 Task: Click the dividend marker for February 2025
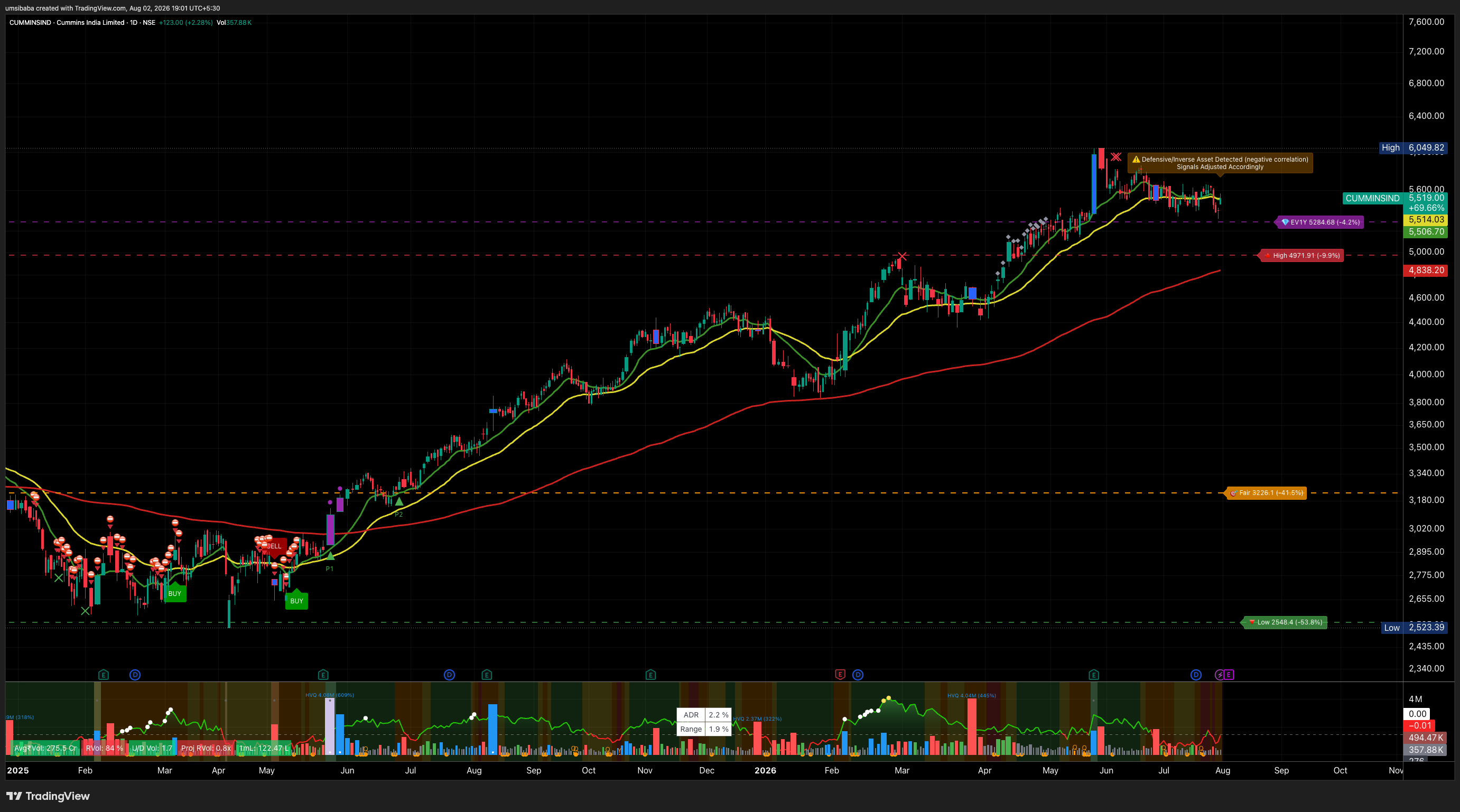[x=135, y=674]
